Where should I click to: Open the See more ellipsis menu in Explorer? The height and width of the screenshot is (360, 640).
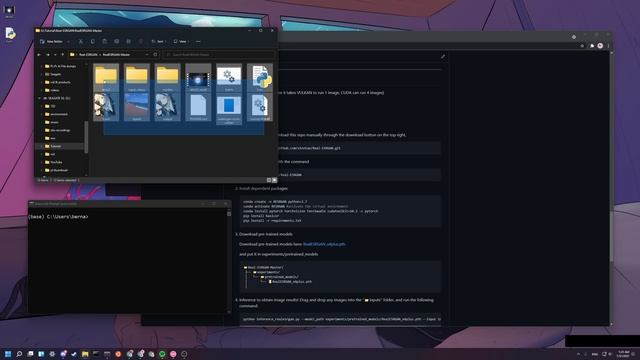(x=198, y=42)
